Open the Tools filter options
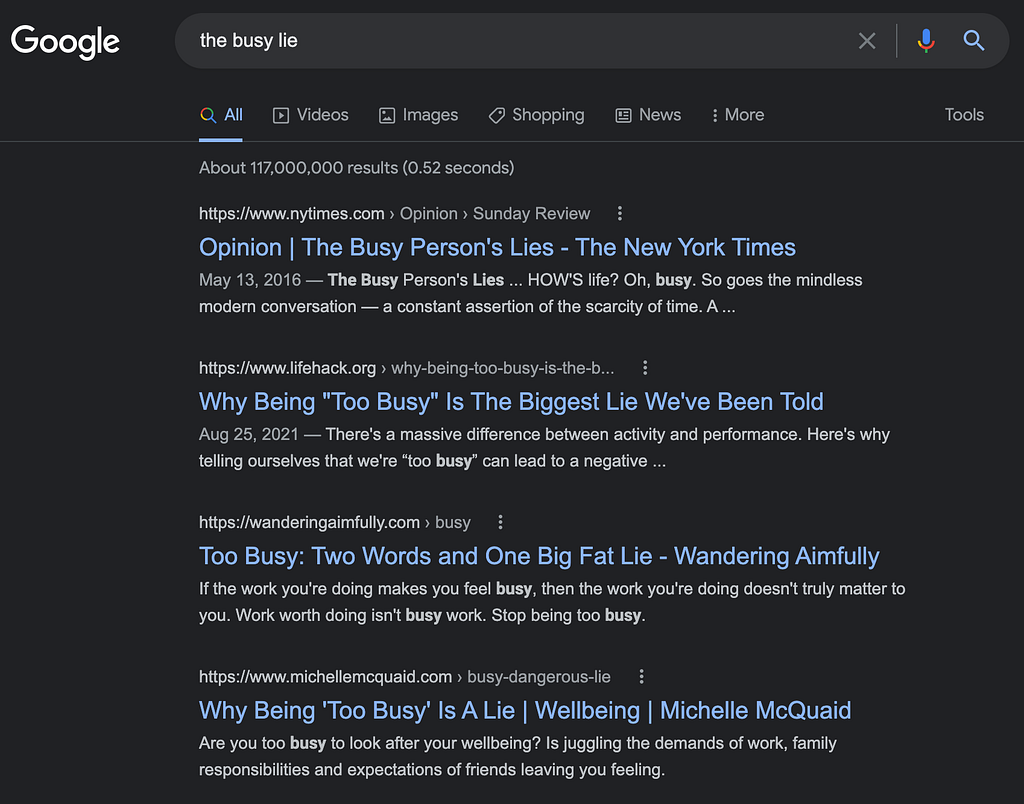 tap(964, 115)
